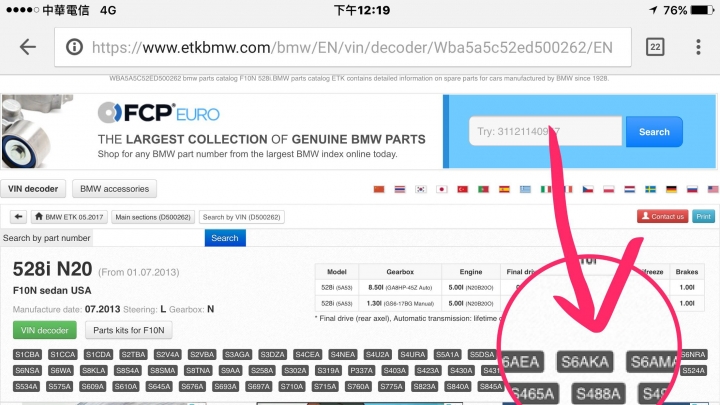Select the German flag language

(x=671, y=189)
